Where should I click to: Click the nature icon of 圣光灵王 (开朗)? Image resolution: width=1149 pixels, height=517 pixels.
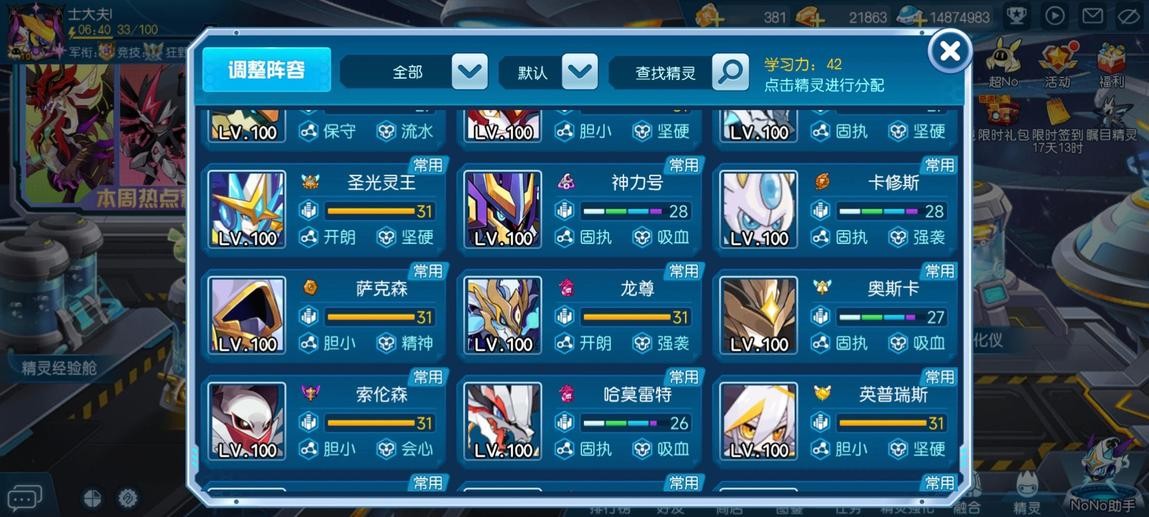coord(309,237)
